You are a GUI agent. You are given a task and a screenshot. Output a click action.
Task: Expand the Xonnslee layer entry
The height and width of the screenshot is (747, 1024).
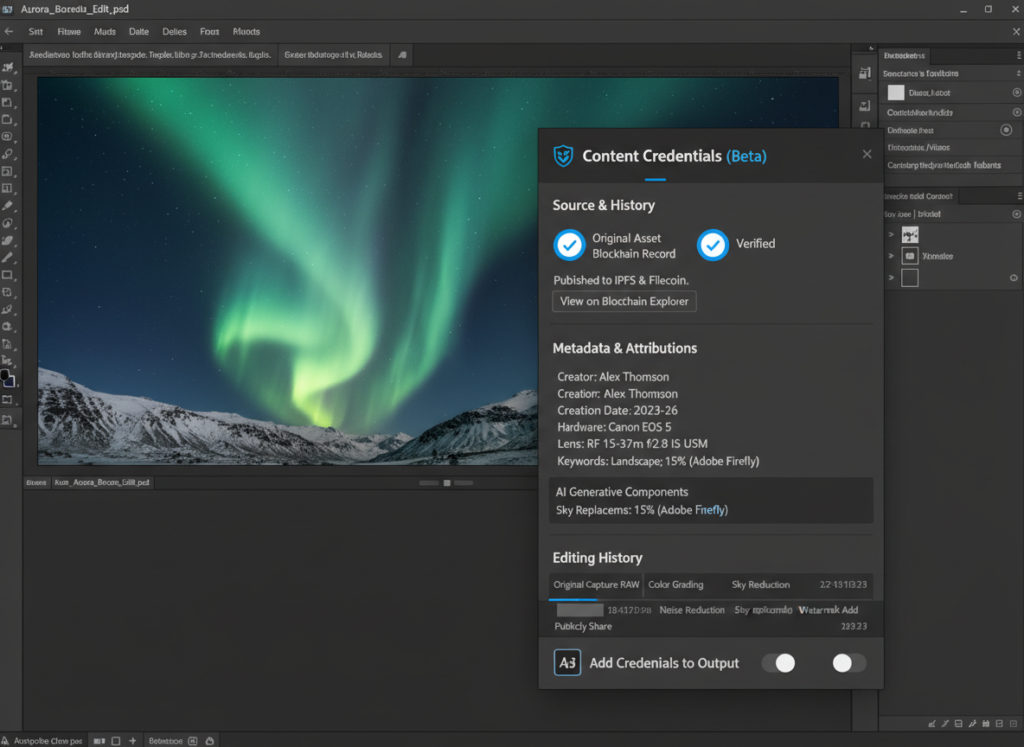tap(891, 256)
